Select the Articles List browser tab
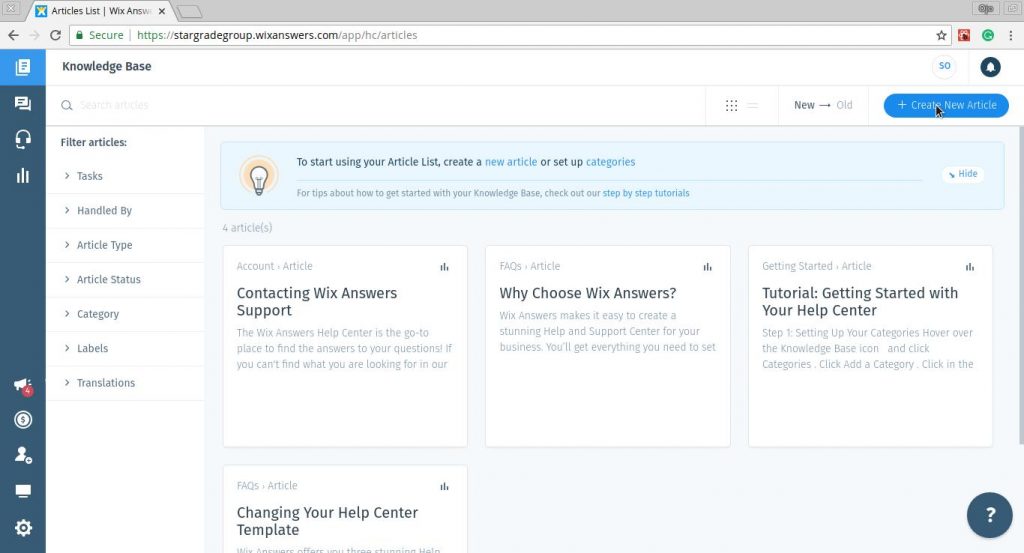This screenshot has width=1024, height=553. 101,11
